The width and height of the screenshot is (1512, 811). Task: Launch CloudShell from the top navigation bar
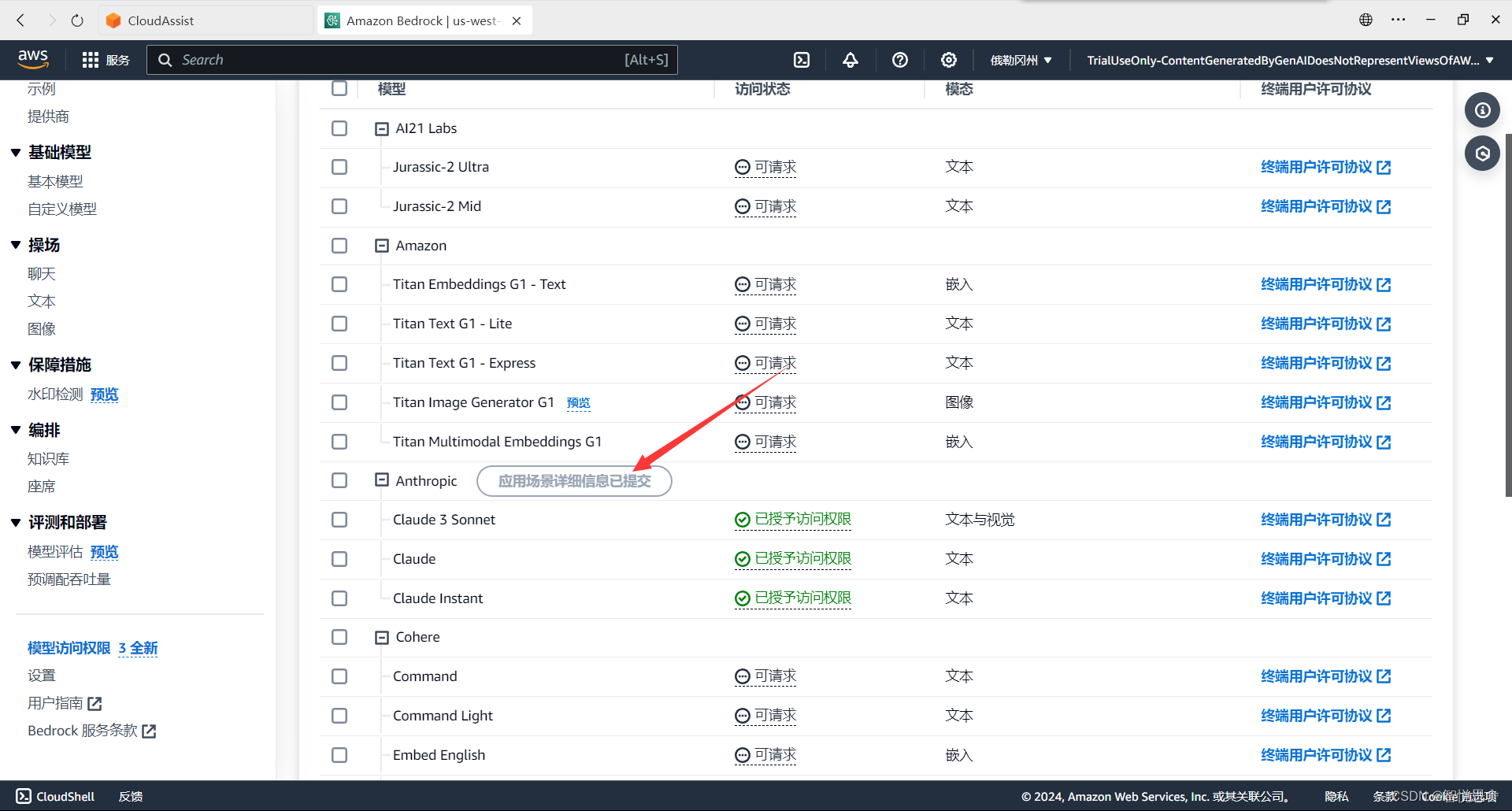point(802,60)
